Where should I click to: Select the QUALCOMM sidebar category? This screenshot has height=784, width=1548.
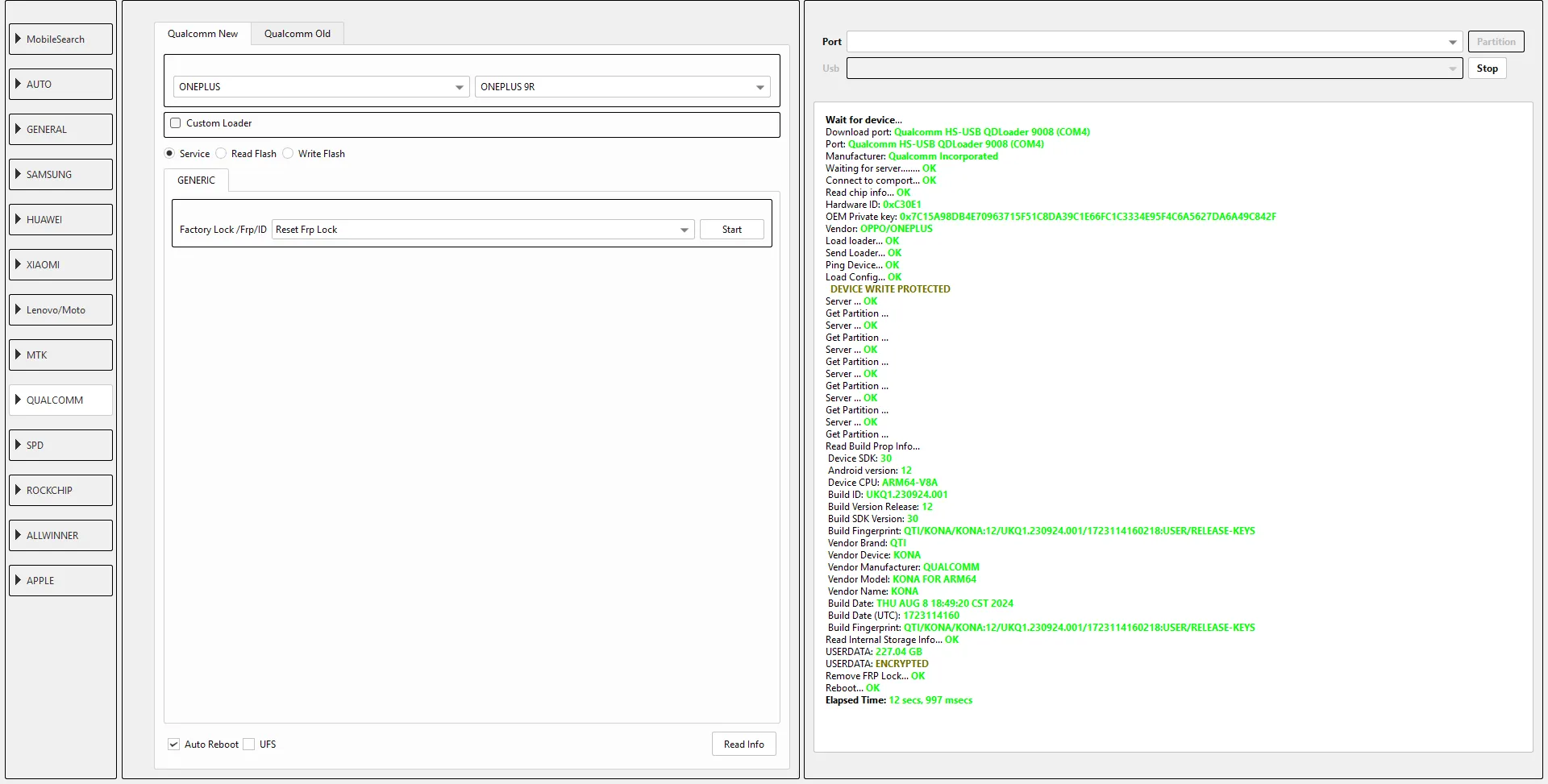pos(60,400)
